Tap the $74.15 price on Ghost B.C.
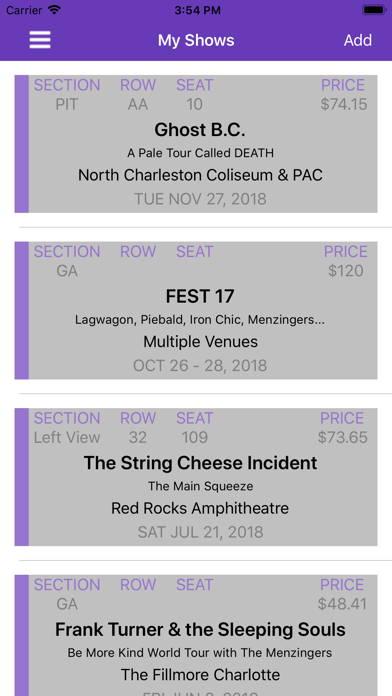 click(x=344, y=104)
